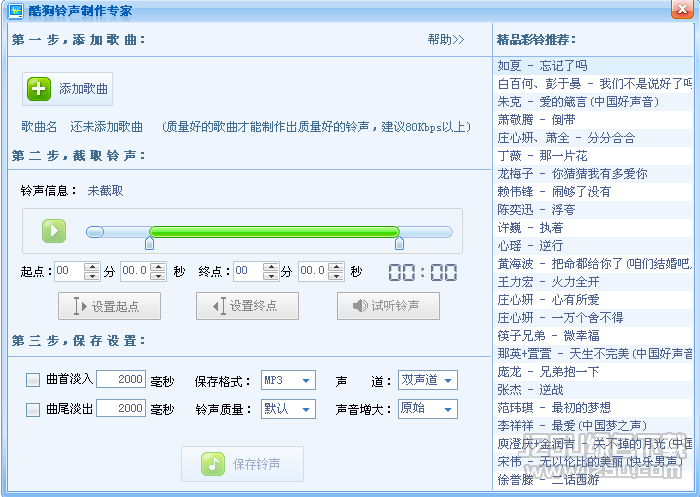The image size is (700, 497).
Task: Select ringtone 白百何、彭于晏 - 我们不是说好了吗
Action: point(593,84)
